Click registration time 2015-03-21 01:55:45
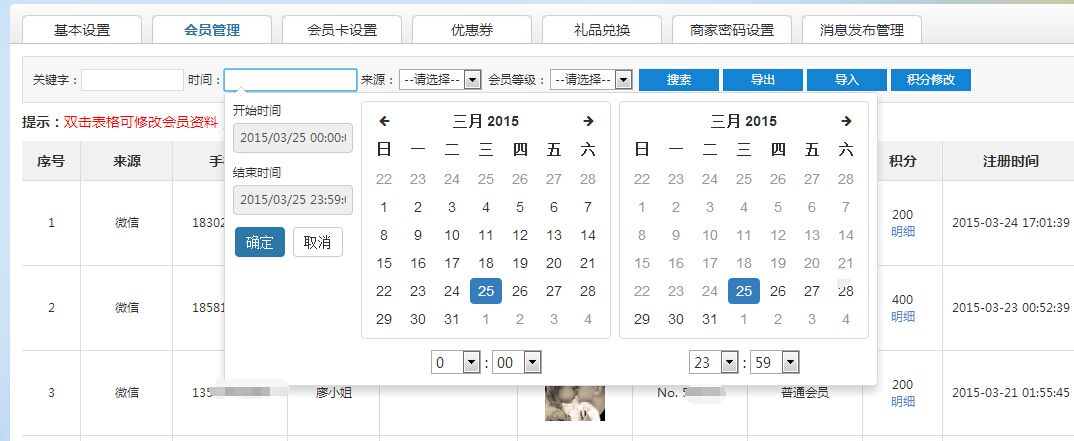This screenshot has height=441, width=1074. (x=1011, y=393)
